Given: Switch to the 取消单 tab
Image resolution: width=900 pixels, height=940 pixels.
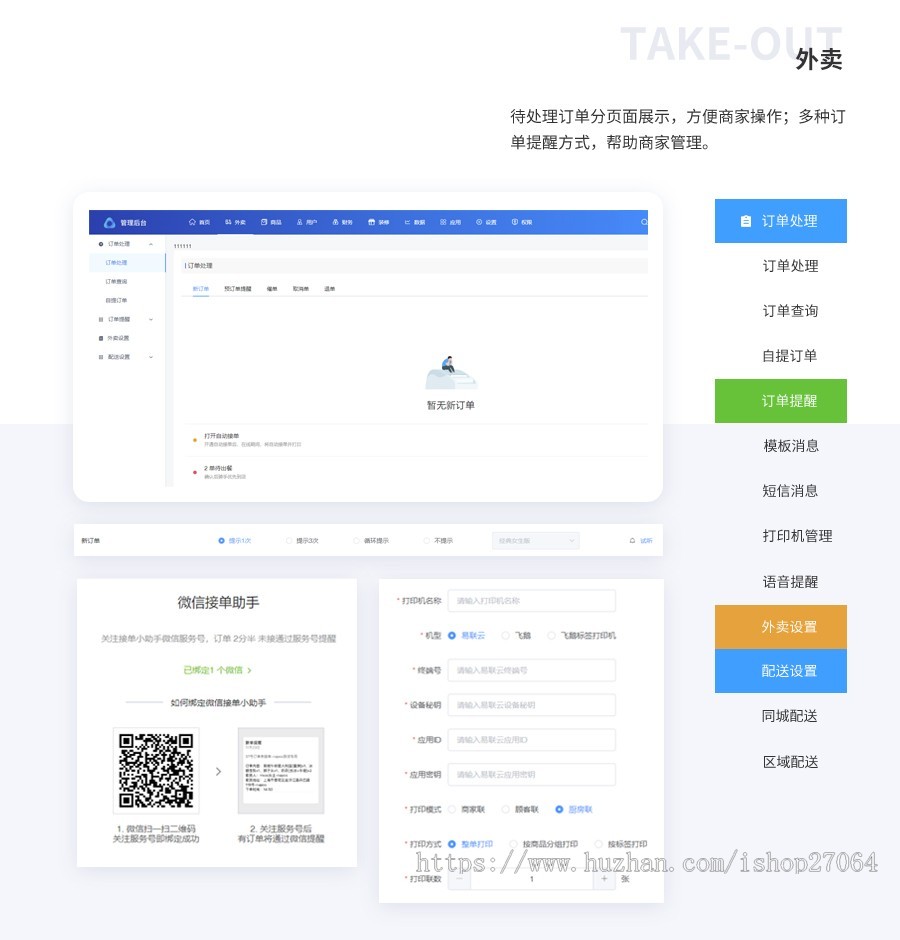Looking at the screenshot, I should 300,289.
